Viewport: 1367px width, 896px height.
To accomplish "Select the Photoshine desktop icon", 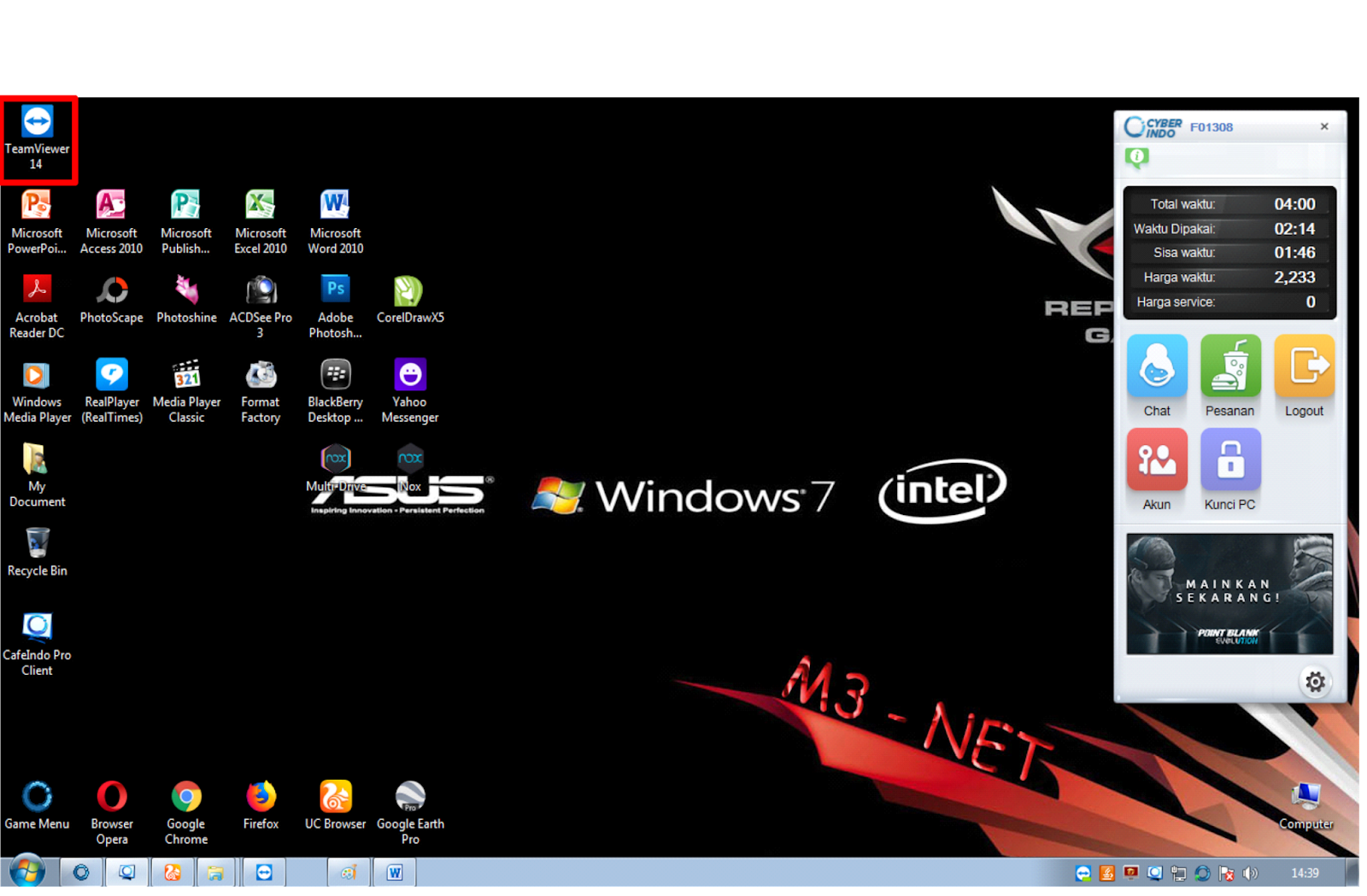I will coord(186,300).
